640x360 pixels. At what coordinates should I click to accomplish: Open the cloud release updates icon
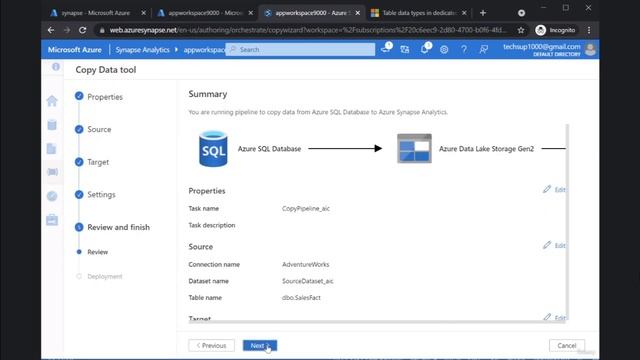(x=386, y=49)
